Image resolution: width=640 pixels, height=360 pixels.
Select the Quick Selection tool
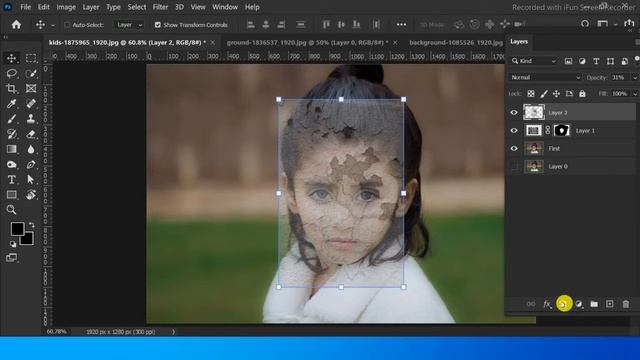click(x=31, y=73)
